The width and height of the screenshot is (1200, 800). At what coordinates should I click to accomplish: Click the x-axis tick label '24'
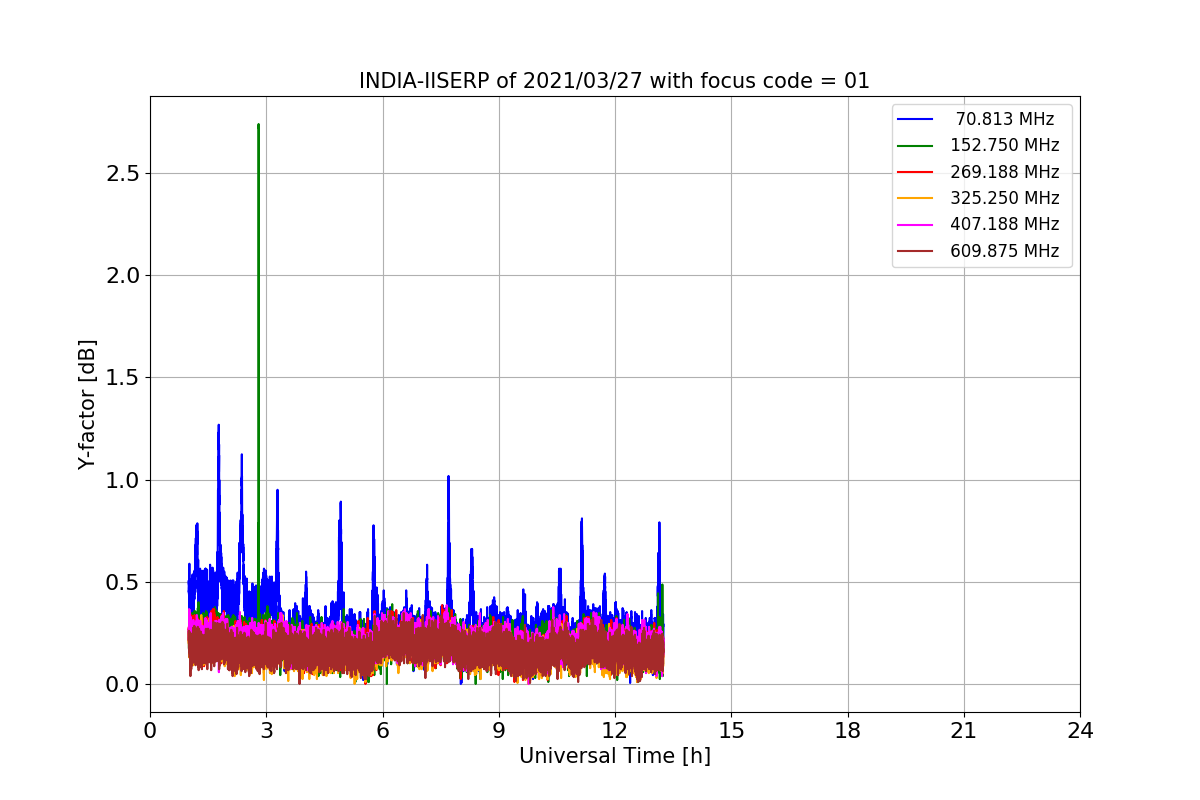1080,731
